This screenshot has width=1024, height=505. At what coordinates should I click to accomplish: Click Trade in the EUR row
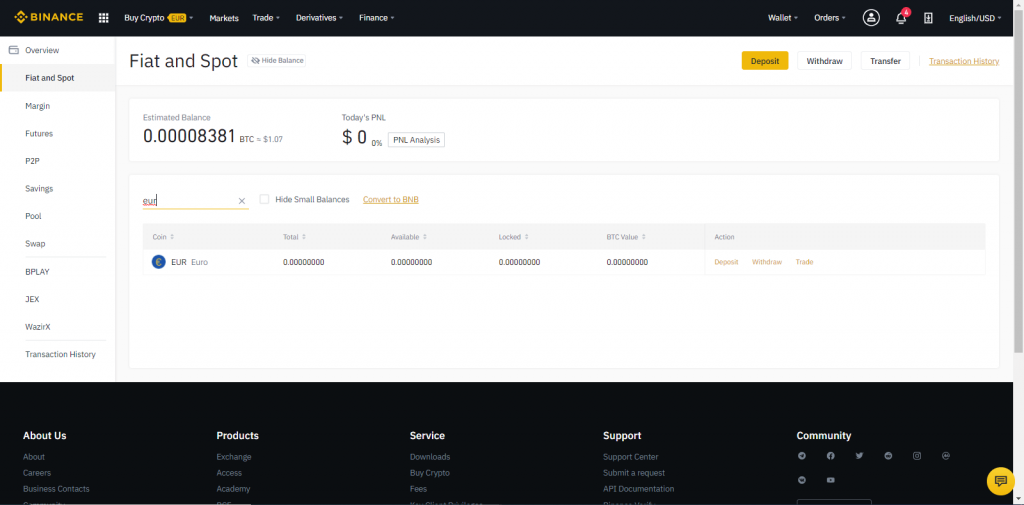click(x=804, y=262)
